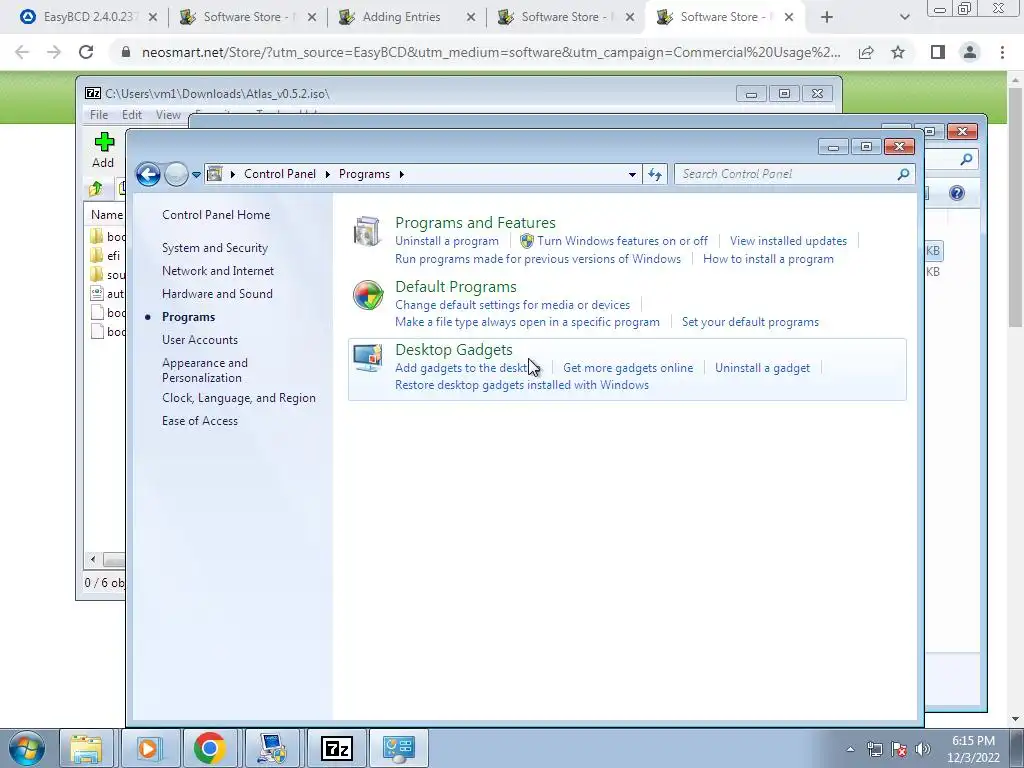Open User Accounts category
The image size is (1024, 768).
pyautogui.click(x=200, y=340)
